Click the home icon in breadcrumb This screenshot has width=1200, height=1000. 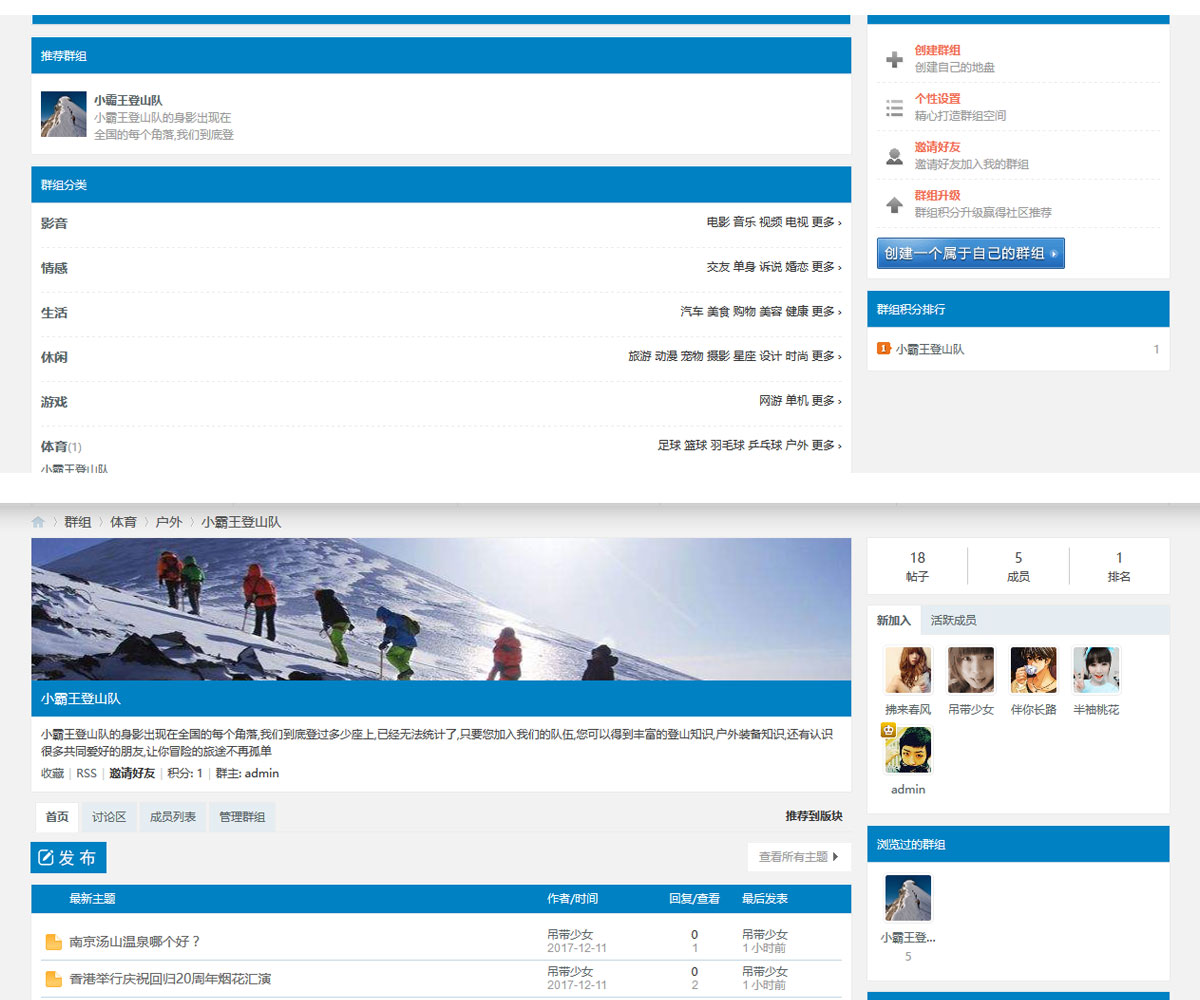point(38,522)
